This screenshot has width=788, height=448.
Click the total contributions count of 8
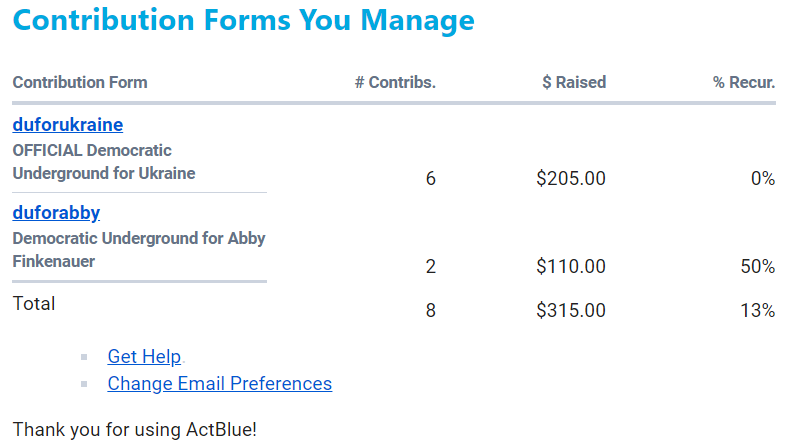(x=431, y=311)
